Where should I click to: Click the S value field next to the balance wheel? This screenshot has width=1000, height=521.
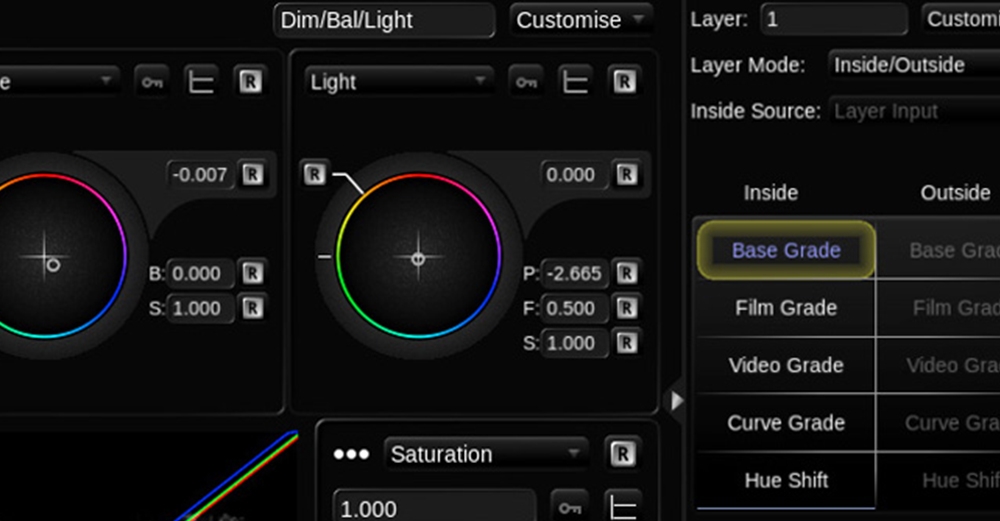[200, 308]
